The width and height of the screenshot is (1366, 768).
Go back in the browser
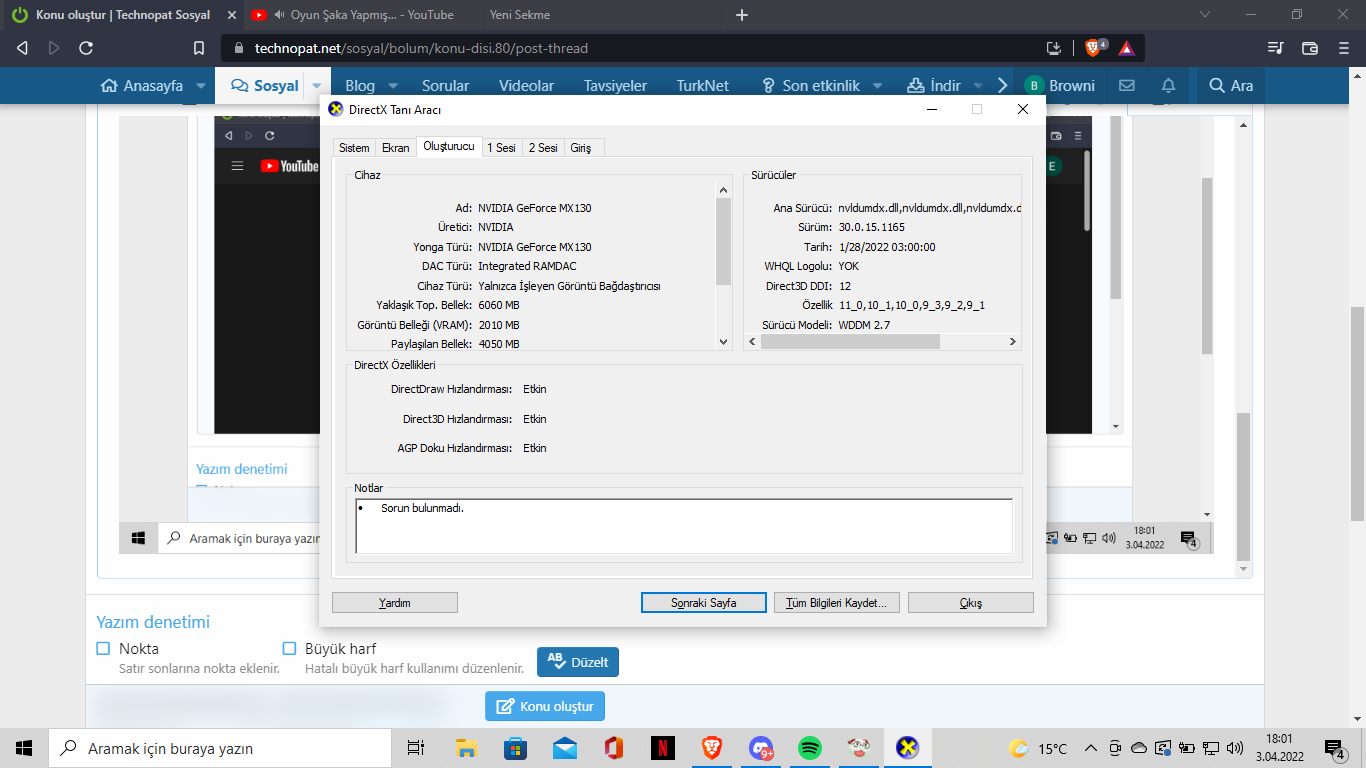pyautogui.click(x=23, y=48)
